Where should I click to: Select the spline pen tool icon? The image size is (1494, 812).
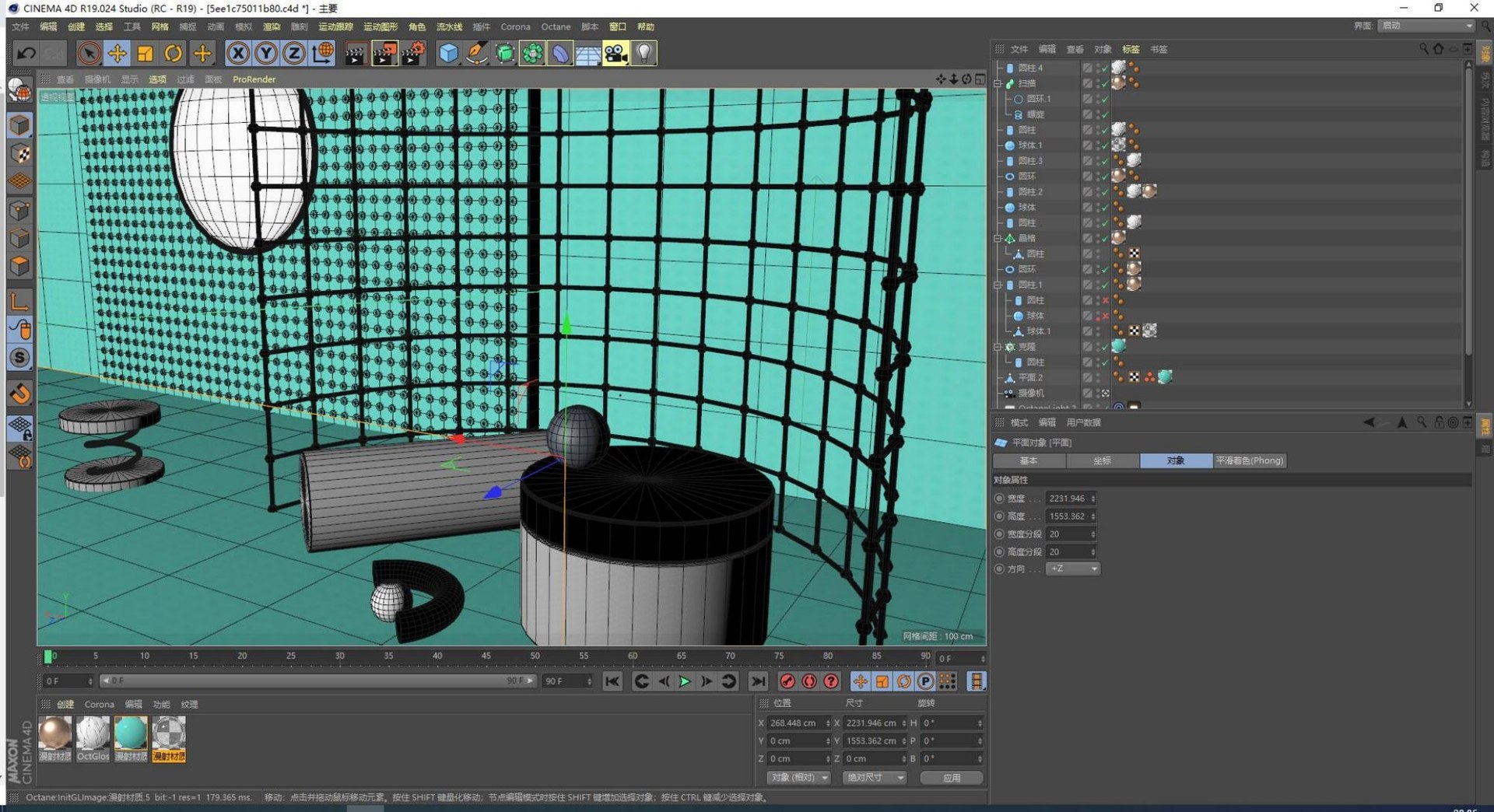pos(476,54)
